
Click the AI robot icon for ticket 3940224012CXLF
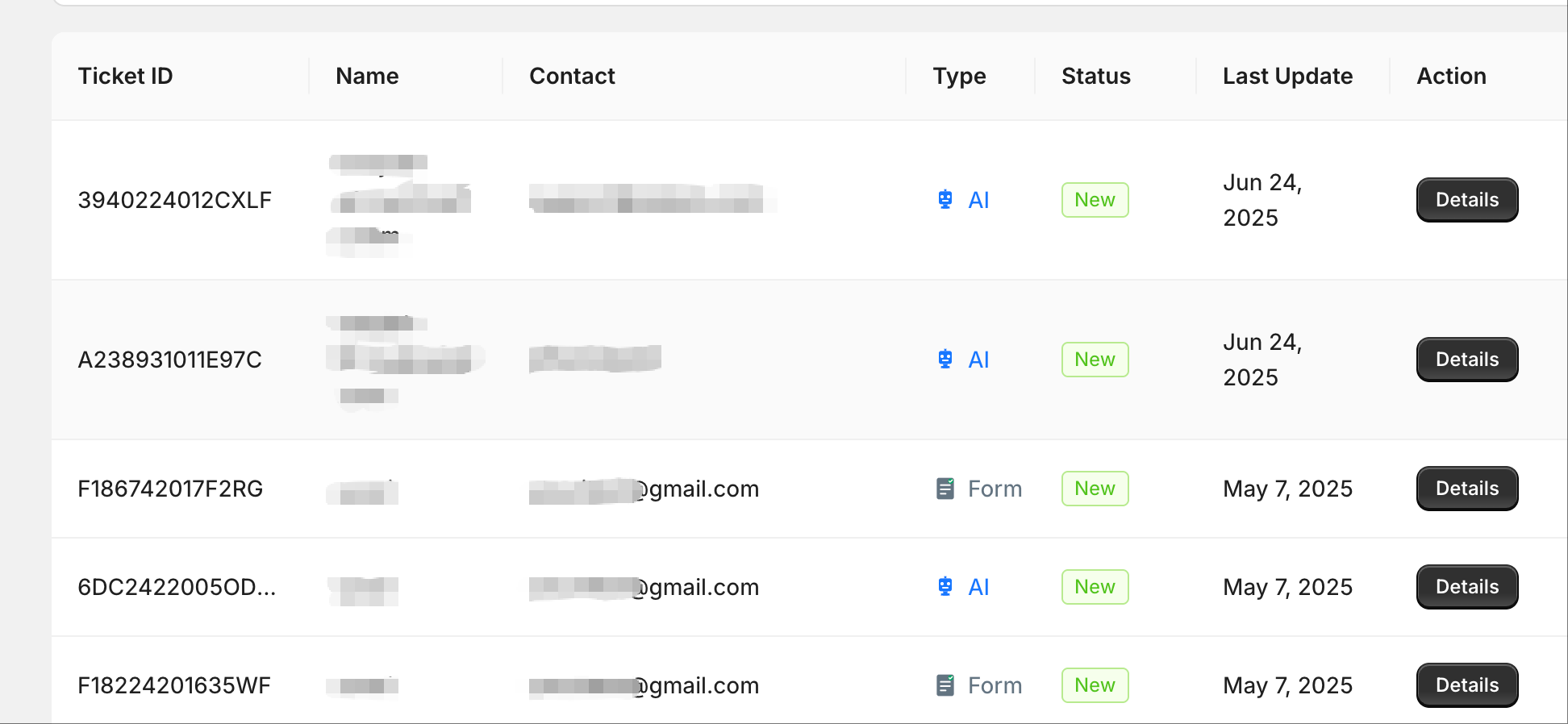pos(945,199)
